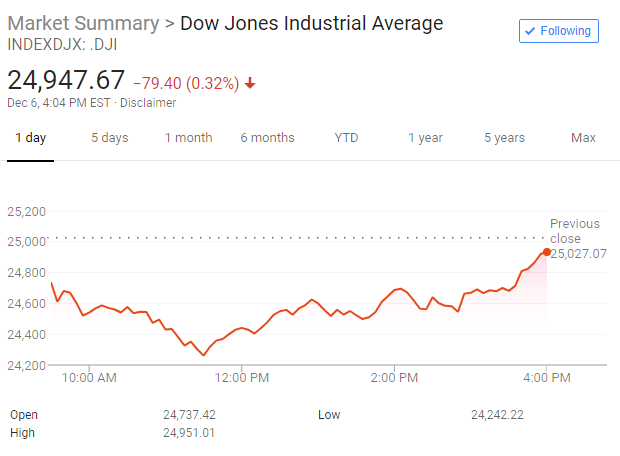Switch to the 5 days range
The height and width of the screenshot is (456, 620).
[x=109, y=138]
